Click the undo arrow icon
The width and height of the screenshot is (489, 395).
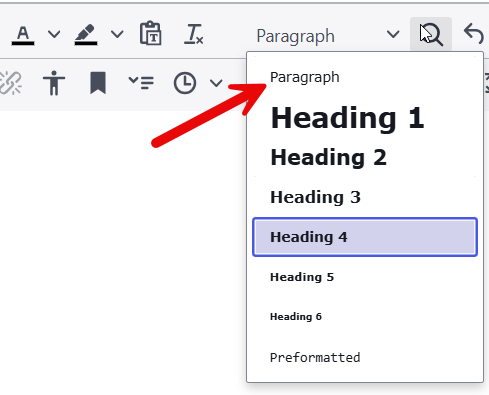(x=474, y=34)
